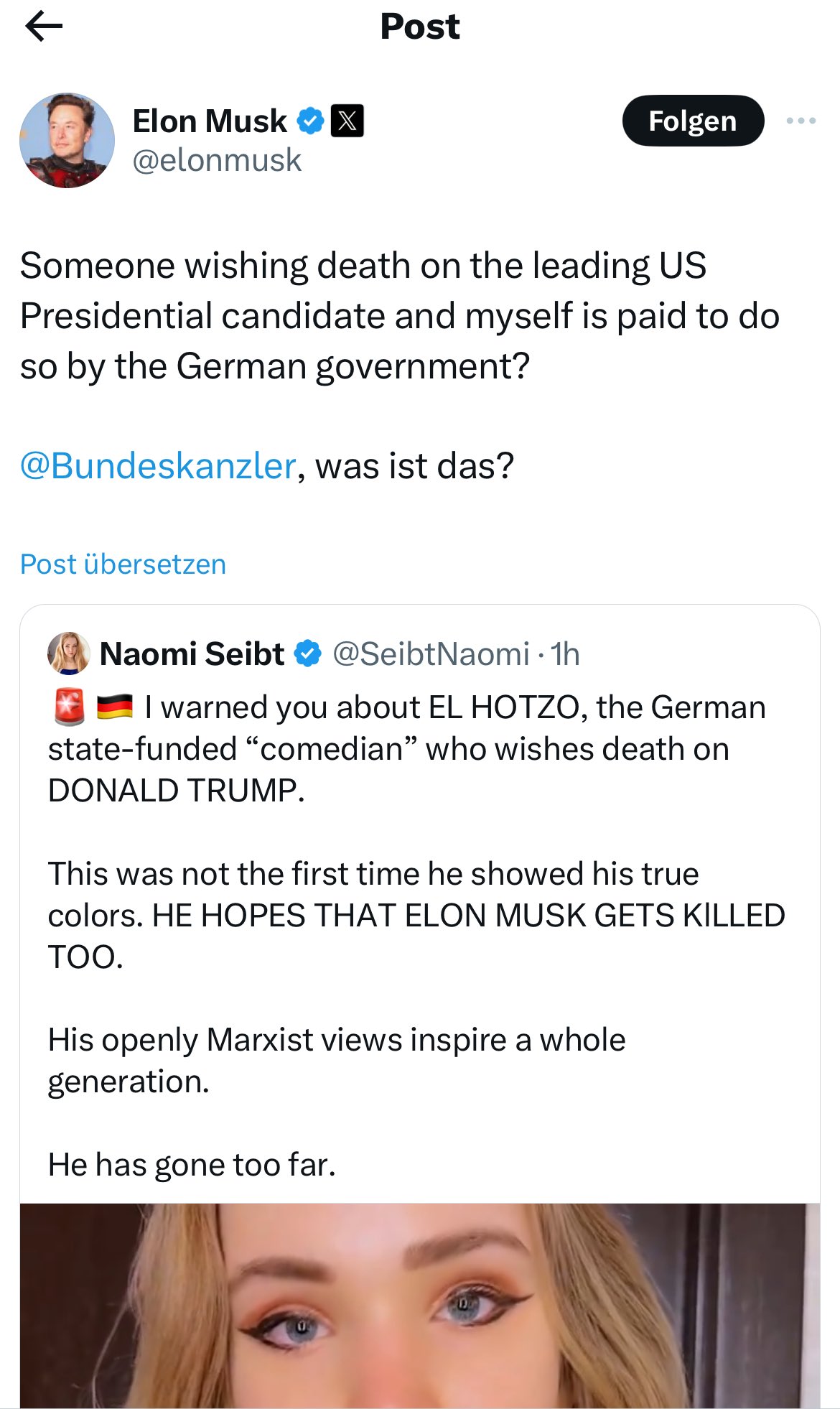Click the red siren emoji in quoted post
This screenshot has width=840, height=1409.
[70, 707]
